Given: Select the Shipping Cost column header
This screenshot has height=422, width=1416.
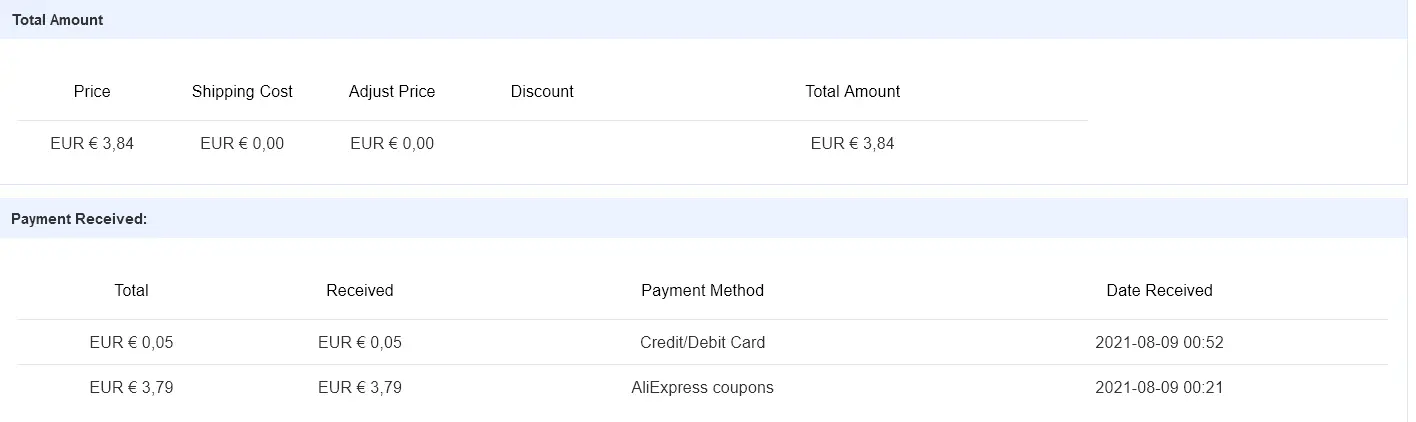Looking at the screenshot, I should [242, 91].
